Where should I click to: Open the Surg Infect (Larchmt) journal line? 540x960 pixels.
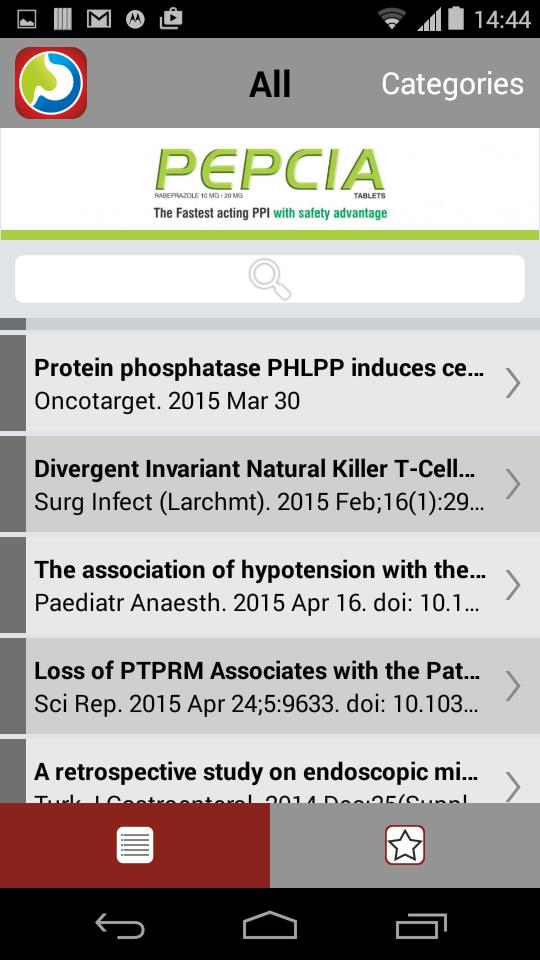pos(260,502)
